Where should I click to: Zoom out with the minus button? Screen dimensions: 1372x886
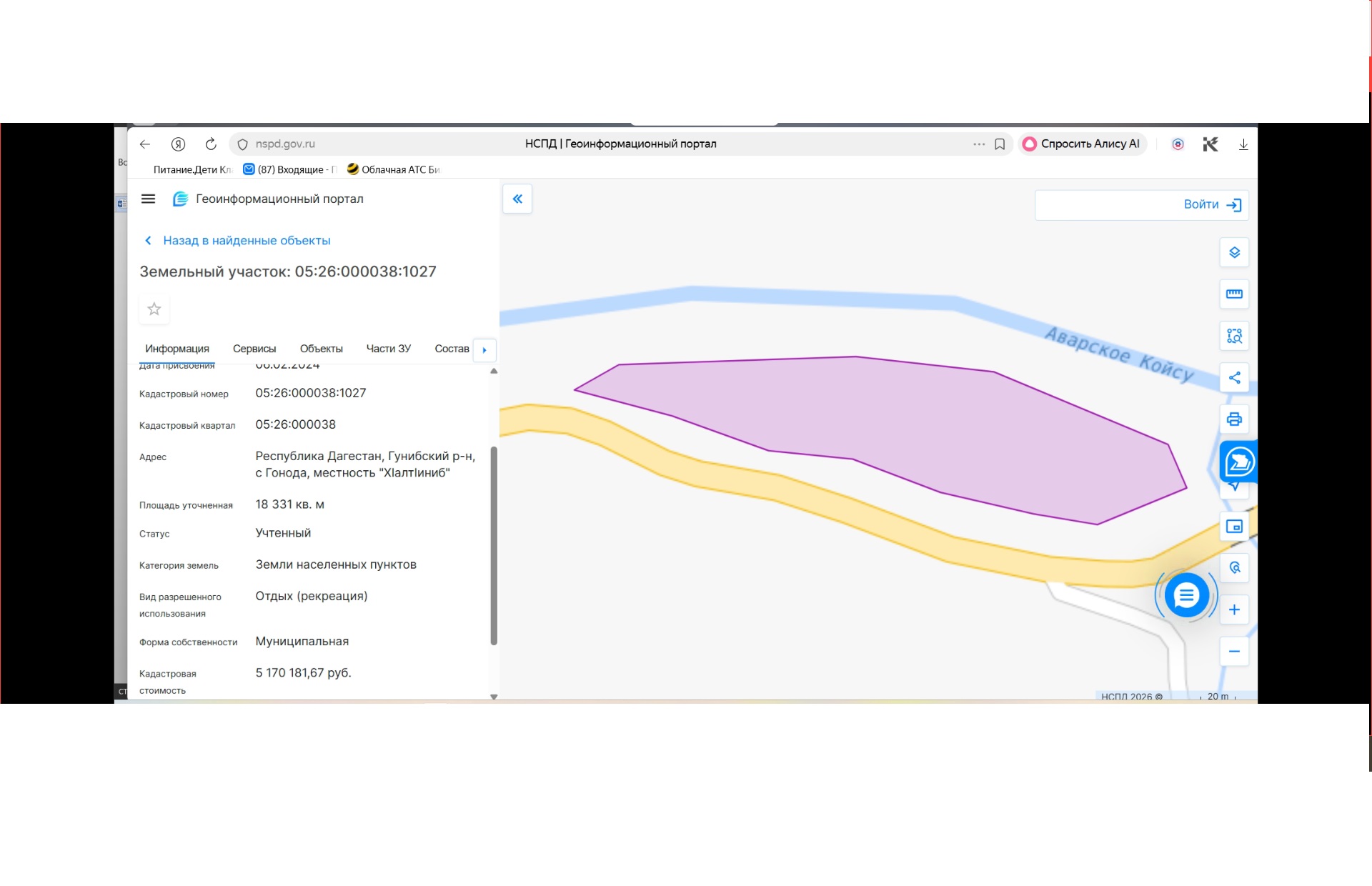pyautogui.click(x=1234, y=651)
